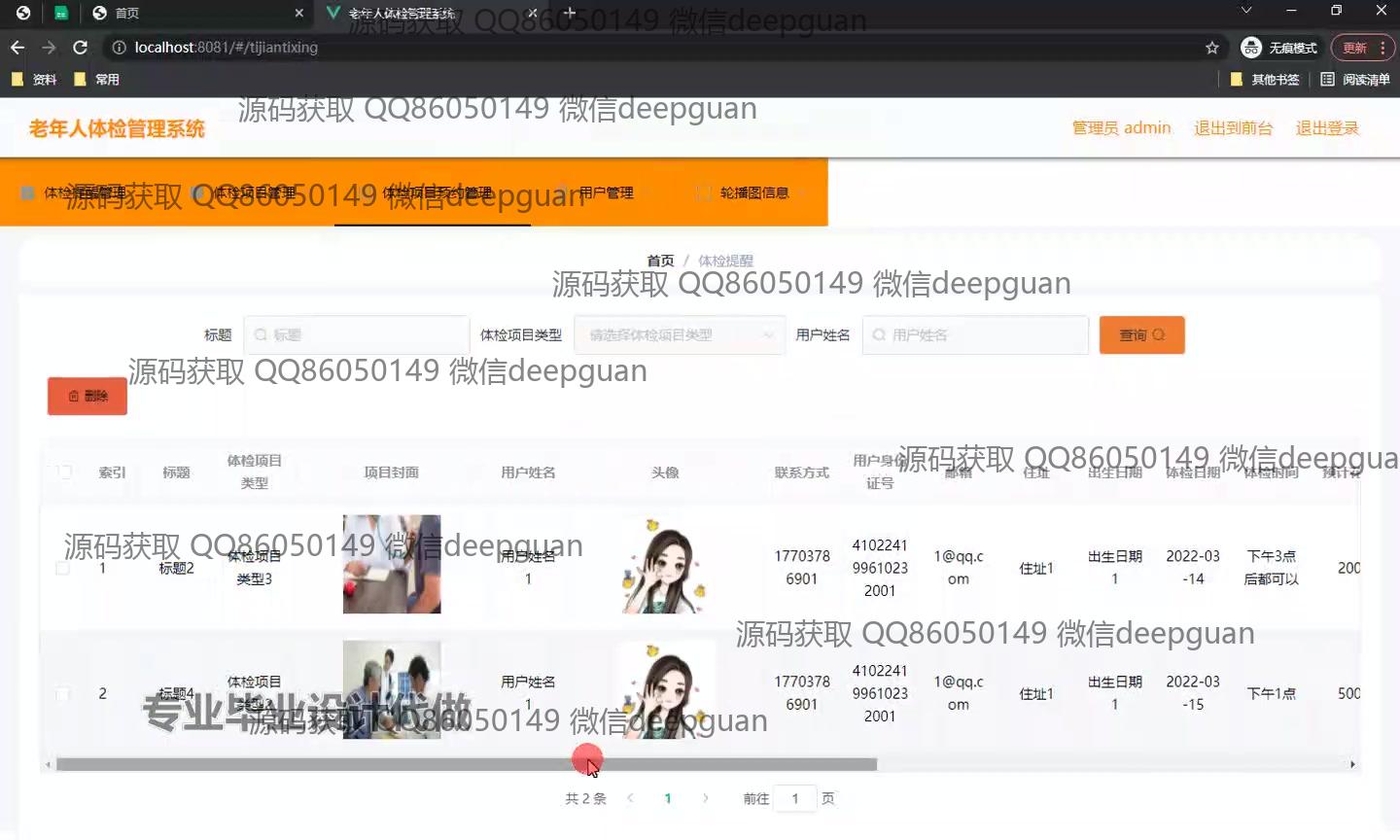Switch to the 首页 browser tab
The image size is (1400, 840).
coord(126,13)
